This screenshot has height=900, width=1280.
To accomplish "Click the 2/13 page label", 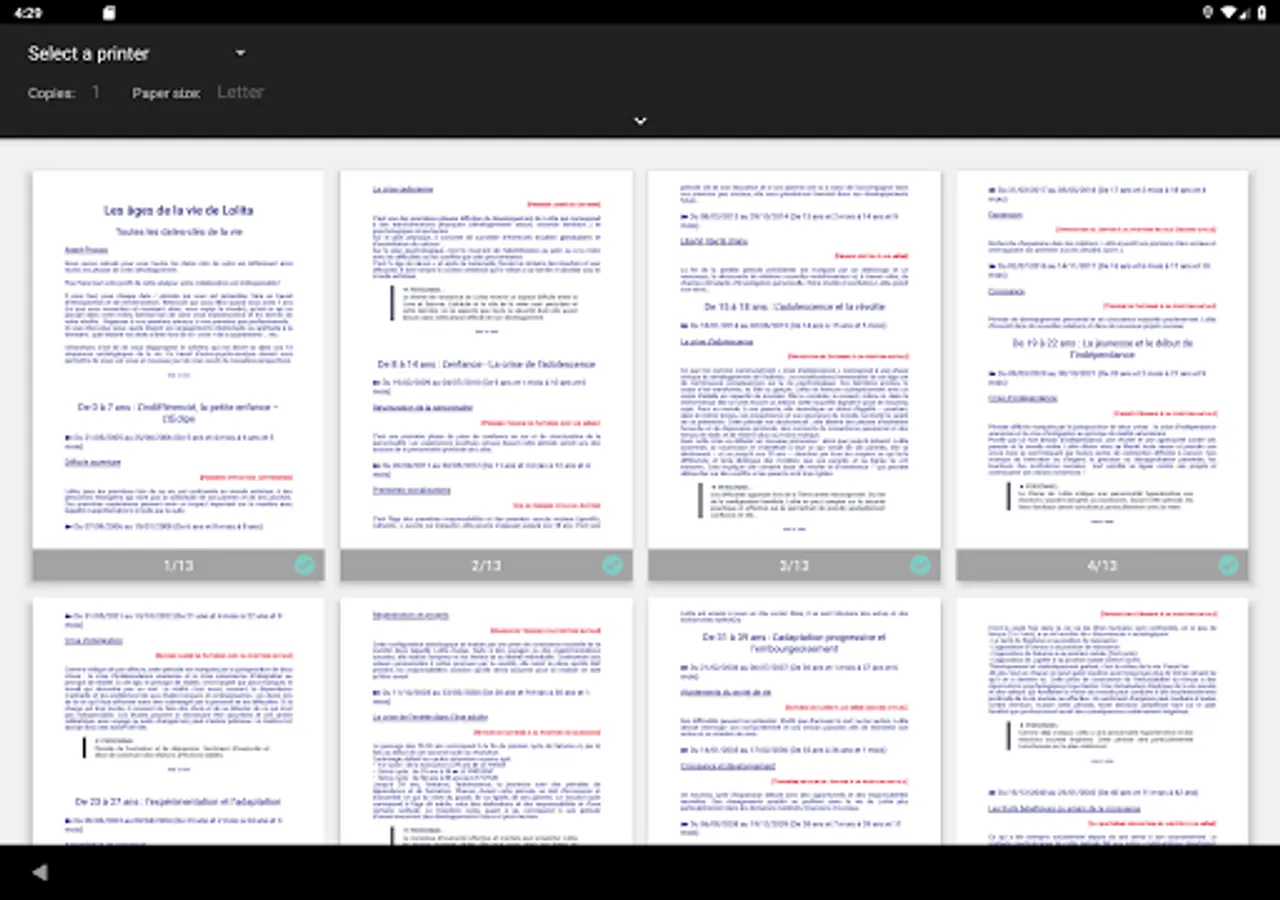I will 486,566.
